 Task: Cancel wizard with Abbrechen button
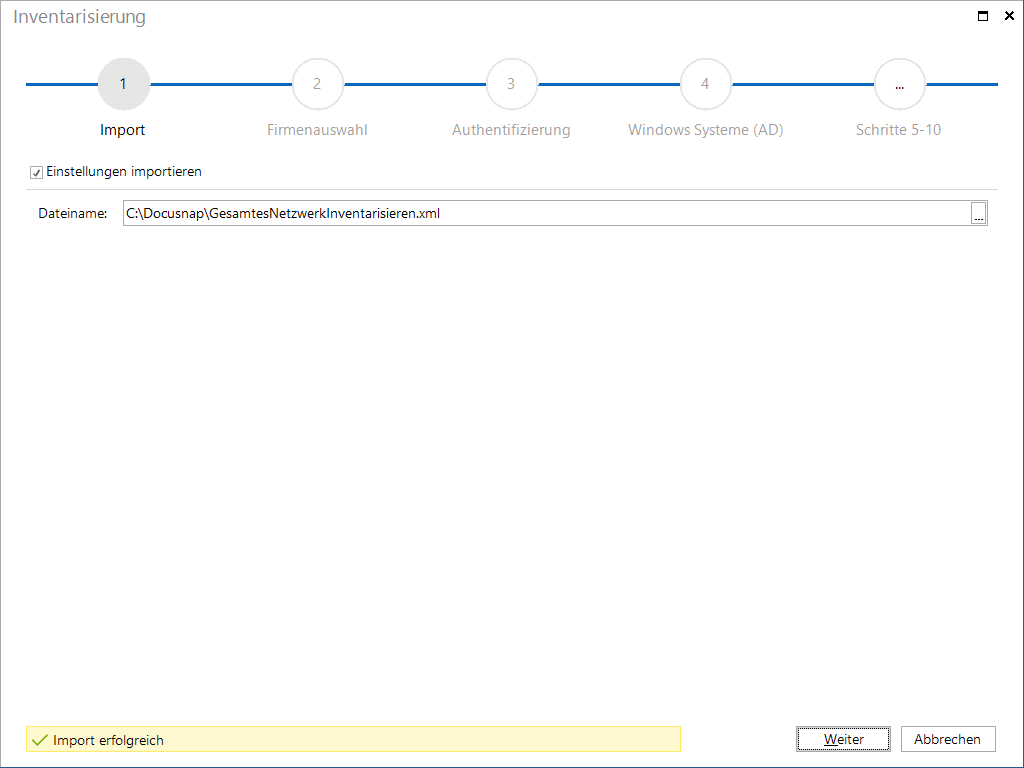click(948, 739)
